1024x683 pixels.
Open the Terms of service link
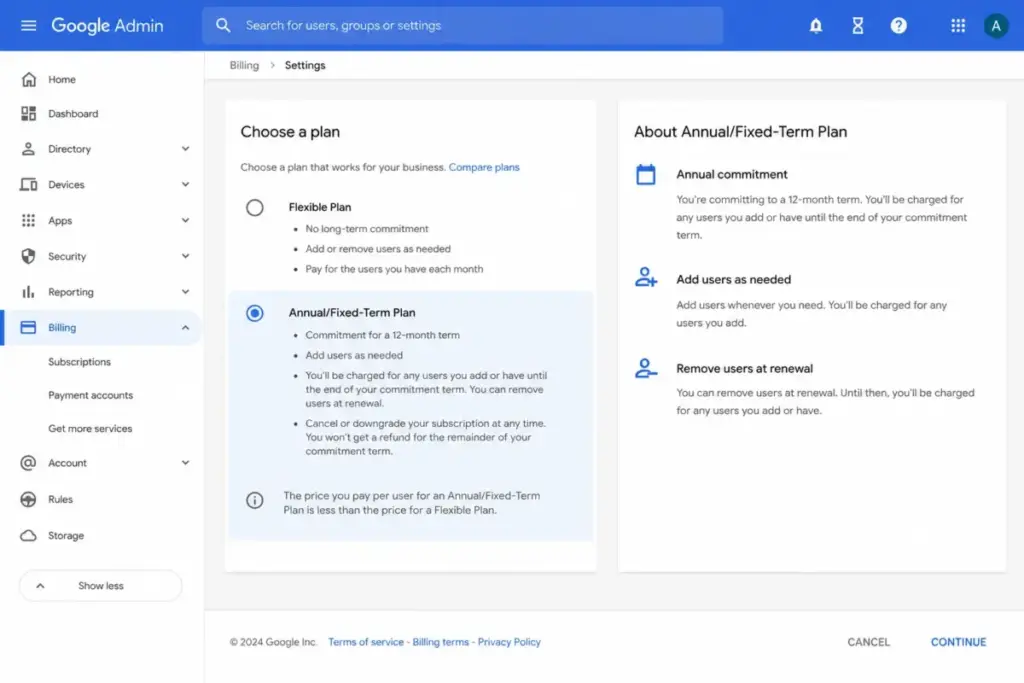tap(366, 642)
